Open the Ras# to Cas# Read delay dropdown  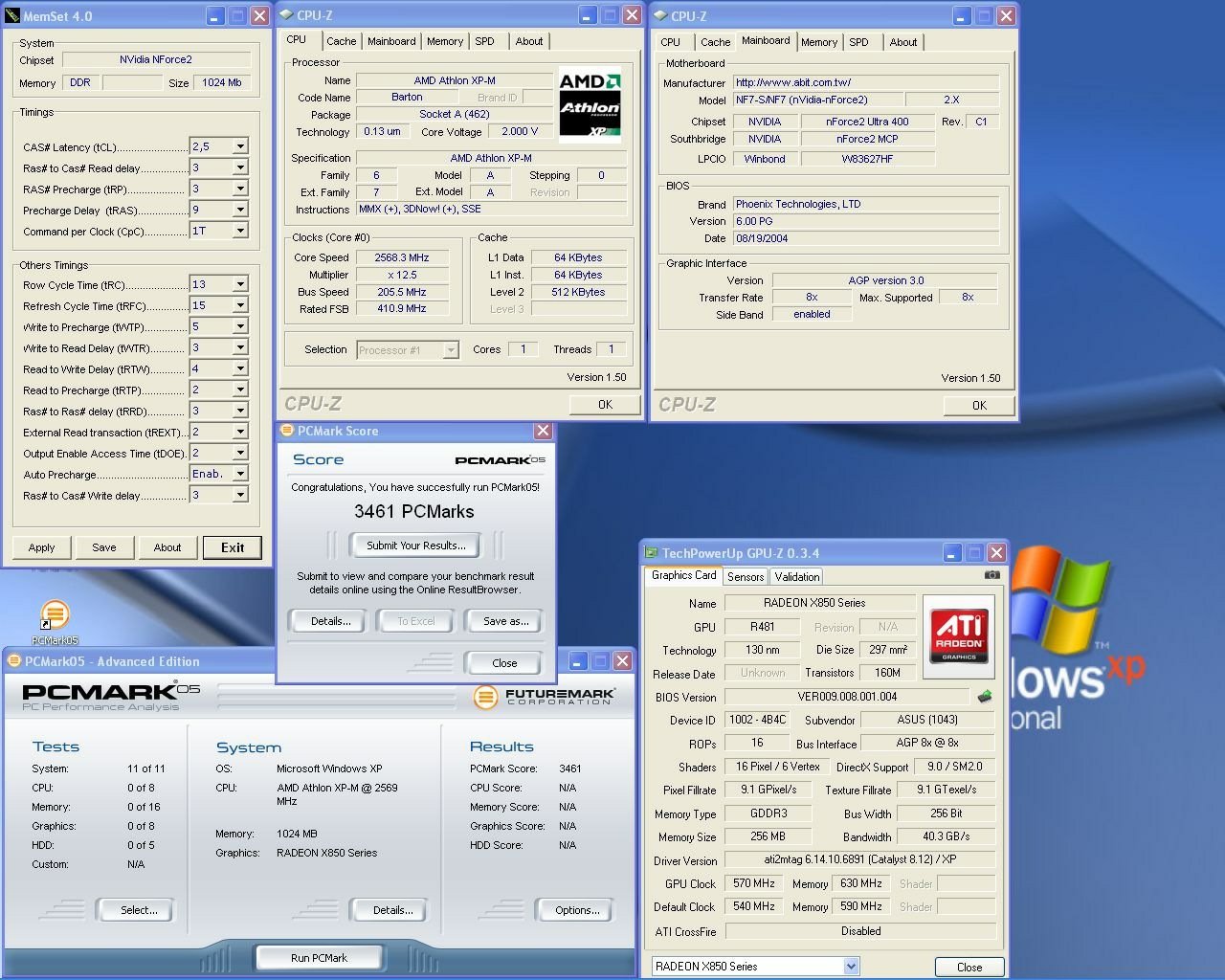240,167
